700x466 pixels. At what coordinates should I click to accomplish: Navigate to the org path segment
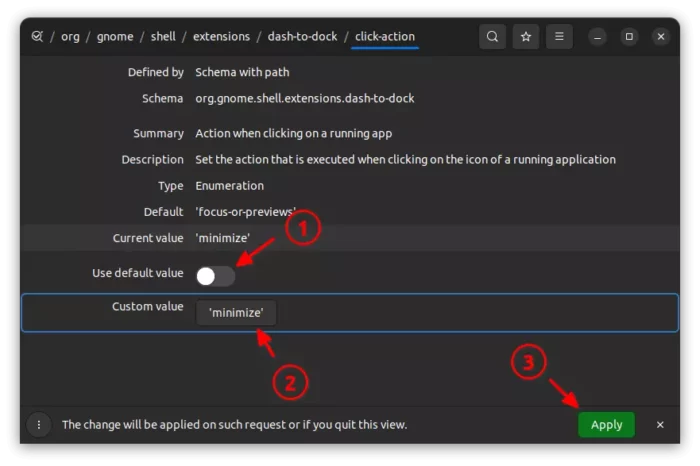(70, 37)
